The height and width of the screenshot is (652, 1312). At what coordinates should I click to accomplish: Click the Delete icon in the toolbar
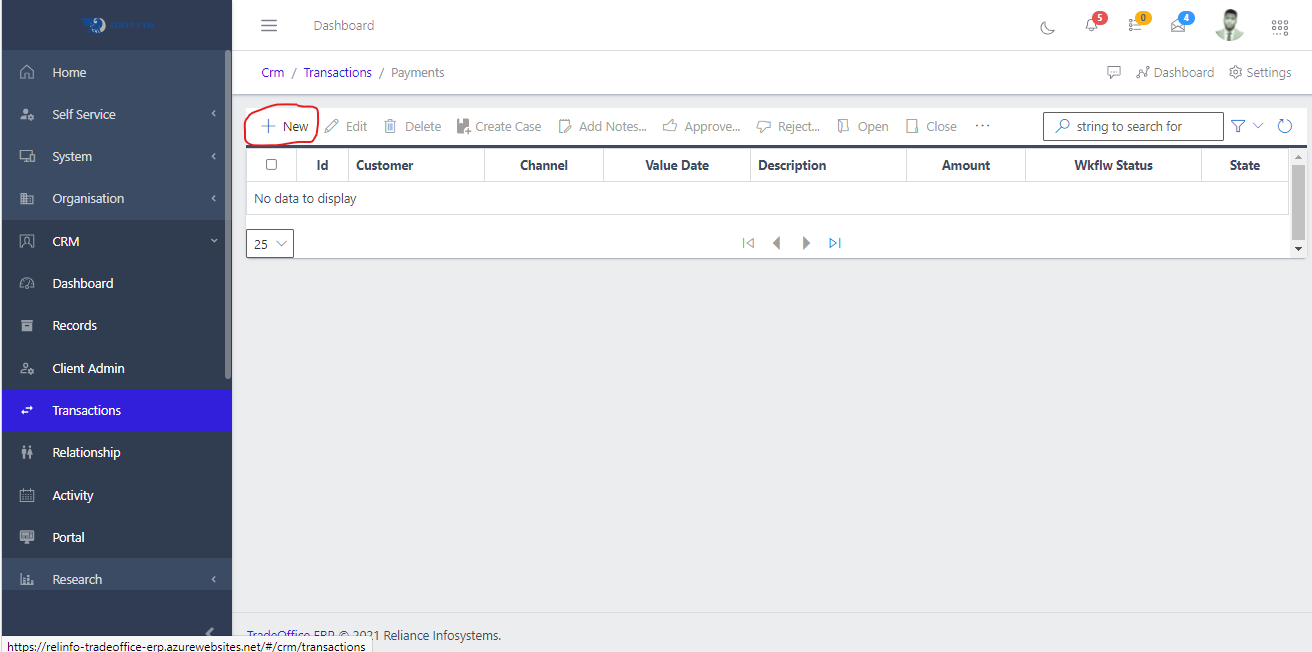coord(411,126)
